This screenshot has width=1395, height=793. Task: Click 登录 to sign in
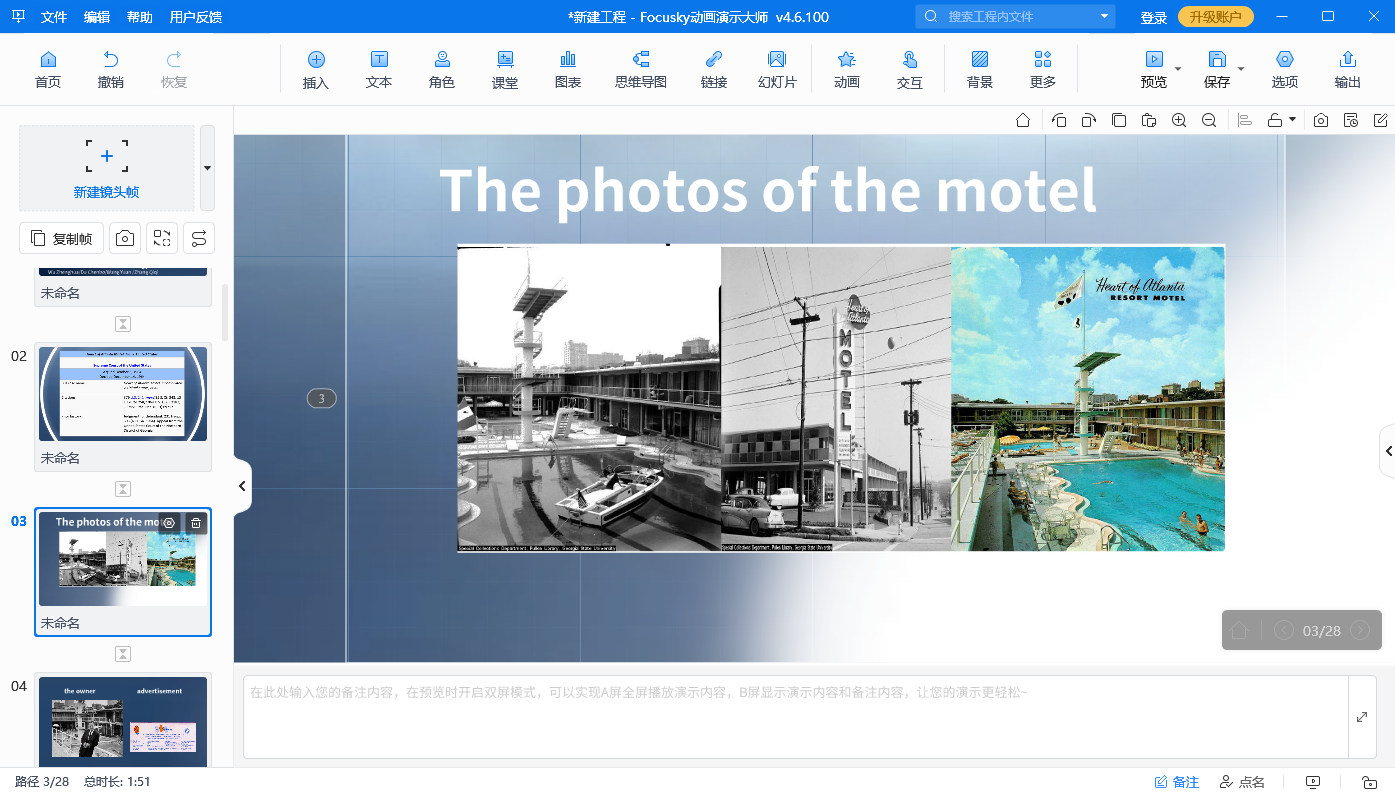tap(1154, 17)
